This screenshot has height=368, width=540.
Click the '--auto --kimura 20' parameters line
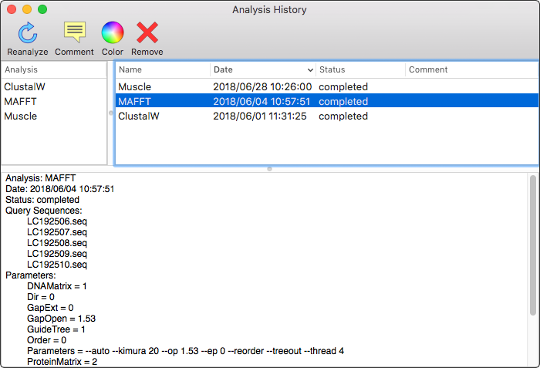(185, 351)
